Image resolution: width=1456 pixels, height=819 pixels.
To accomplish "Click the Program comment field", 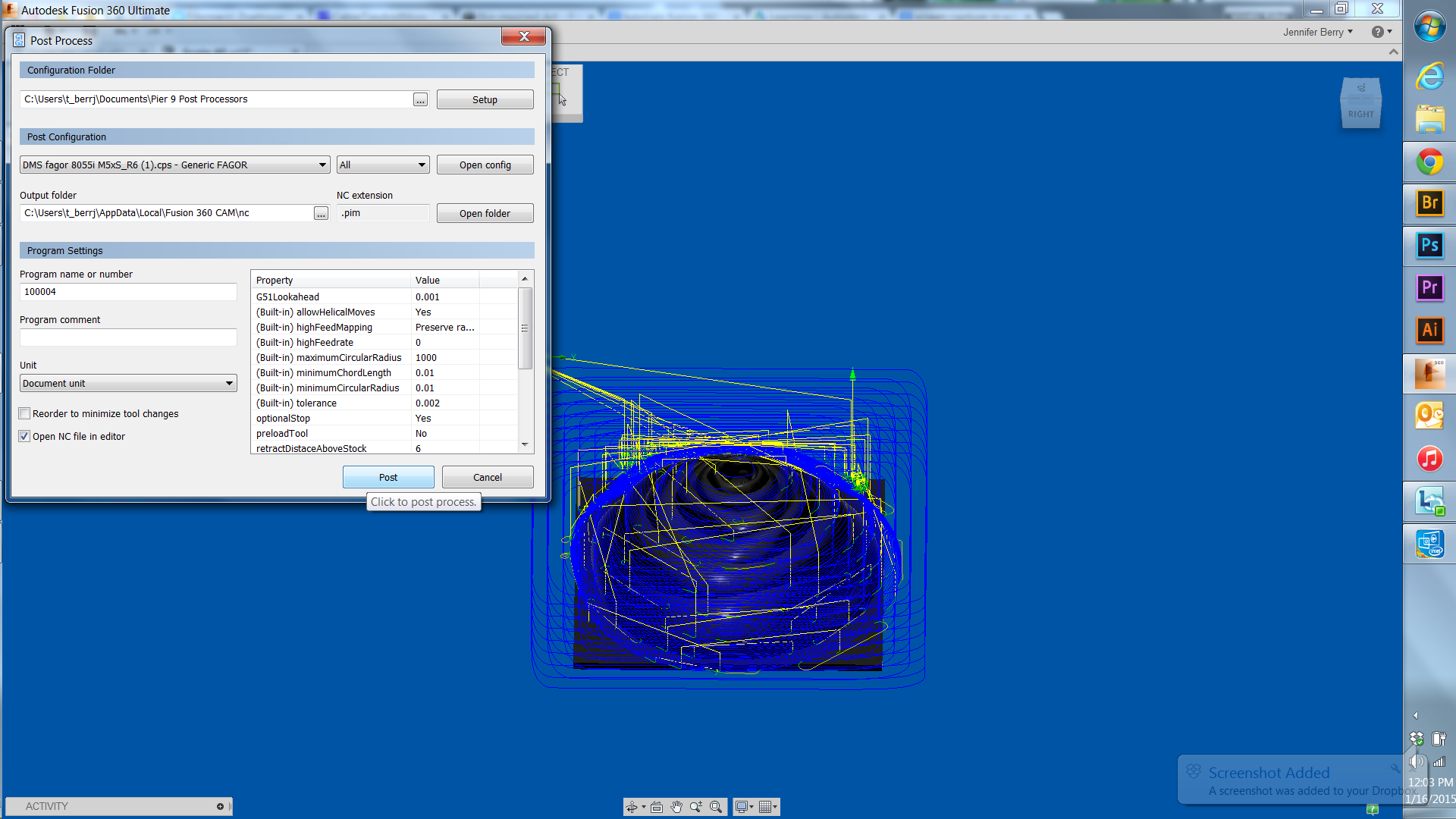I will click(x=128, y=337).
